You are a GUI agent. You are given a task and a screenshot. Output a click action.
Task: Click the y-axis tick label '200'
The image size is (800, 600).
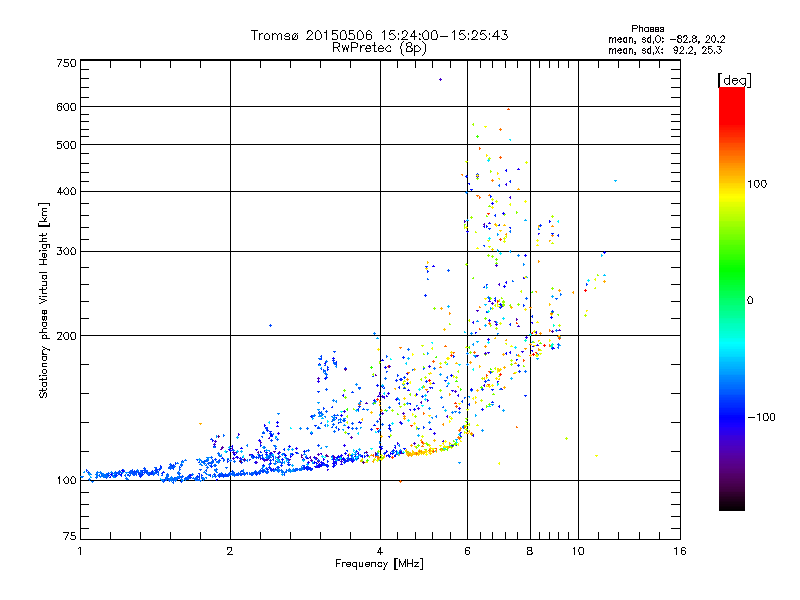point(66,336)
